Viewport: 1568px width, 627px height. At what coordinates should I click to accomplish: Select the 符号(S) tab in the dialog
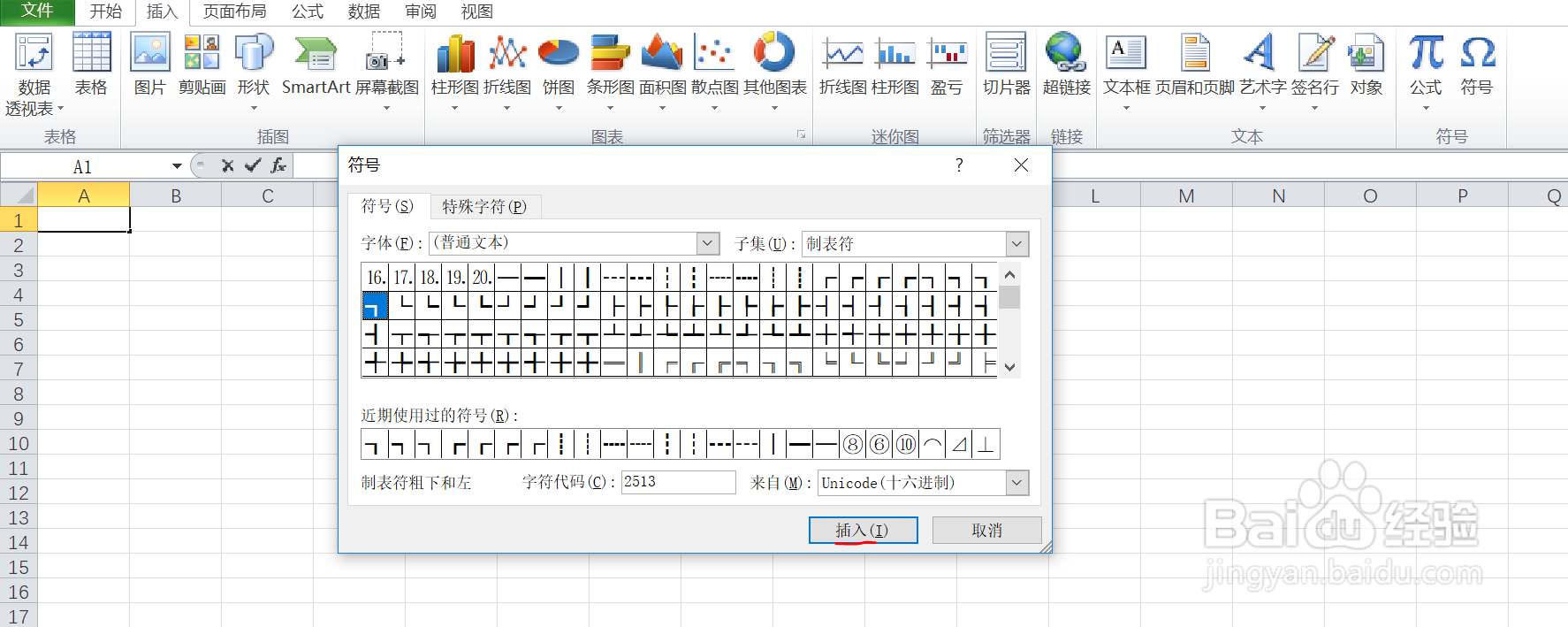coord(387,205)
